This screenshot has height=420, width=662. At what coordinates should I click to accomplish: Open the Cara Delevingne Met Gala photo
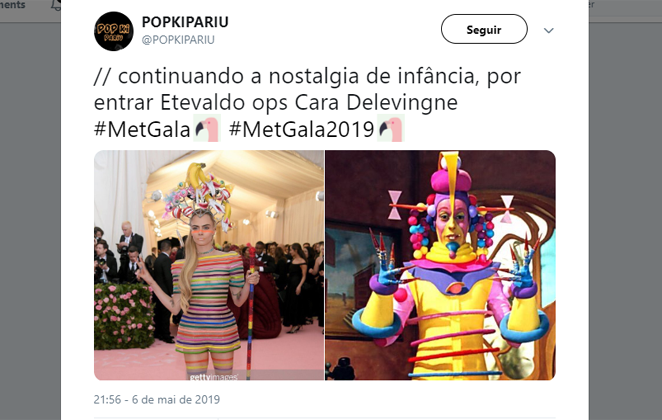(x=209, y=265)
